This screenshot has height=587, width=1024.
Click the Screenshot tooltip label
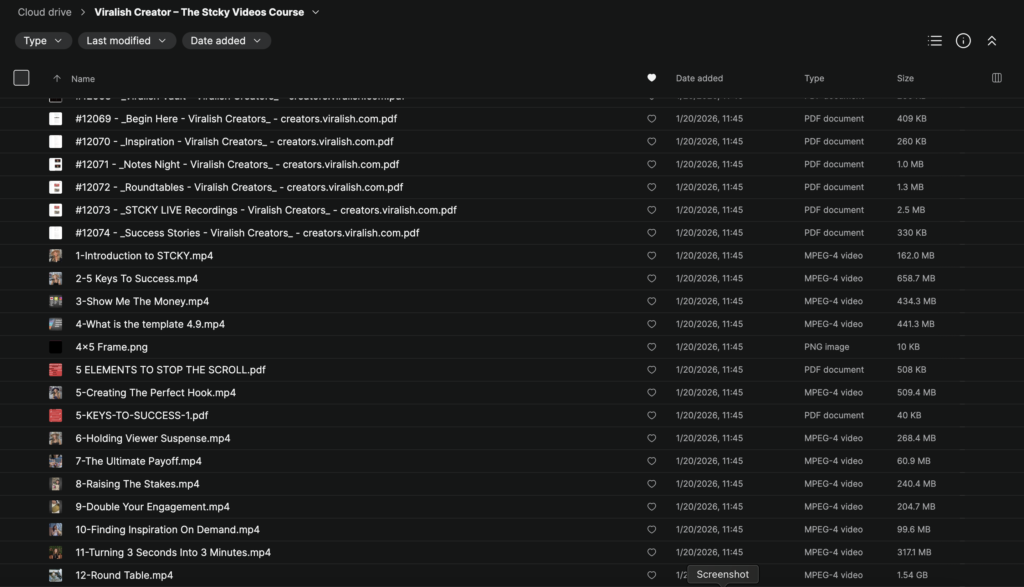click(722, 575)
